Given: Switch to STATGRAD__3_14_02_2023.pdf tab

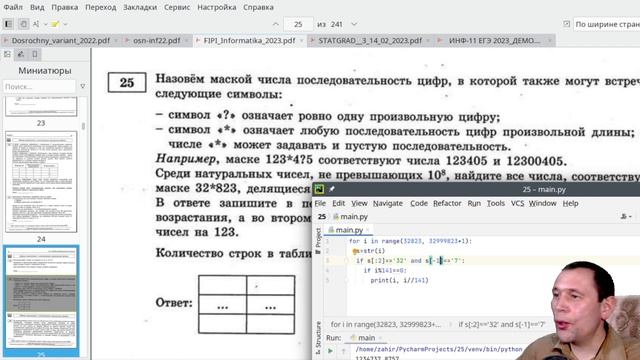Looking at the screenshot, I should coord(370,40).
